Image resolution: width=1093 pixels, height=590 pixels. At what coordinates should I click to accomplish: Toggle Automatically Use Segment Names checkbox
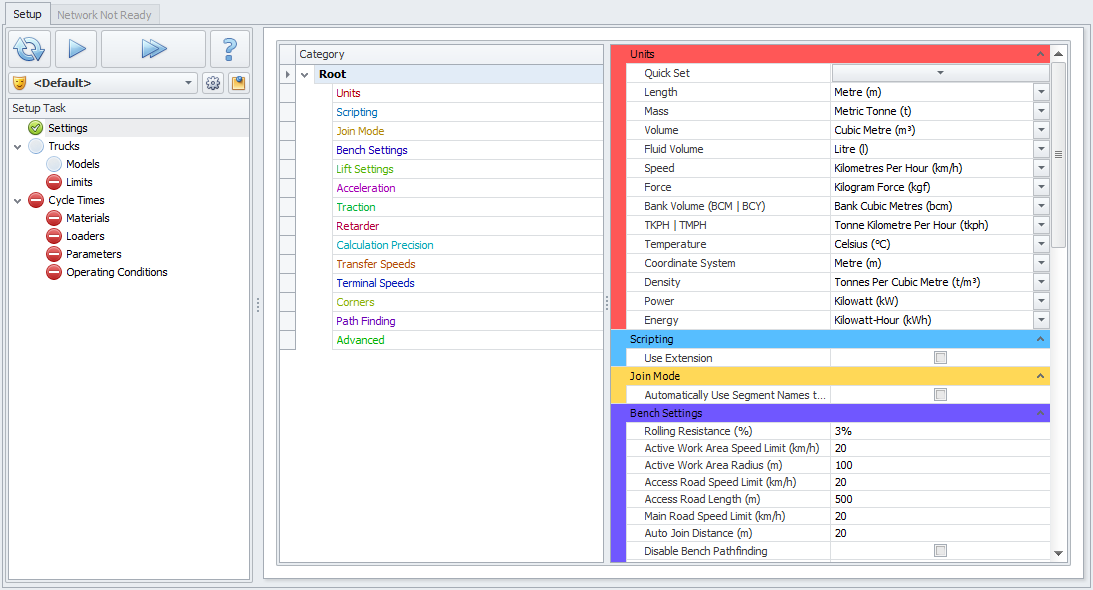click(940, 395)
